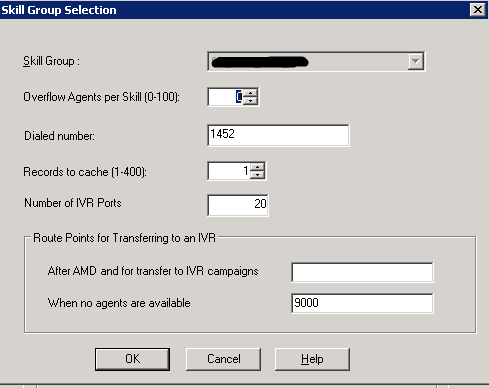Image resolution: width=489 pixels, height=388 pixels.
Task: Click the Route Points for Transferring group title
Action: click(124, 238)
